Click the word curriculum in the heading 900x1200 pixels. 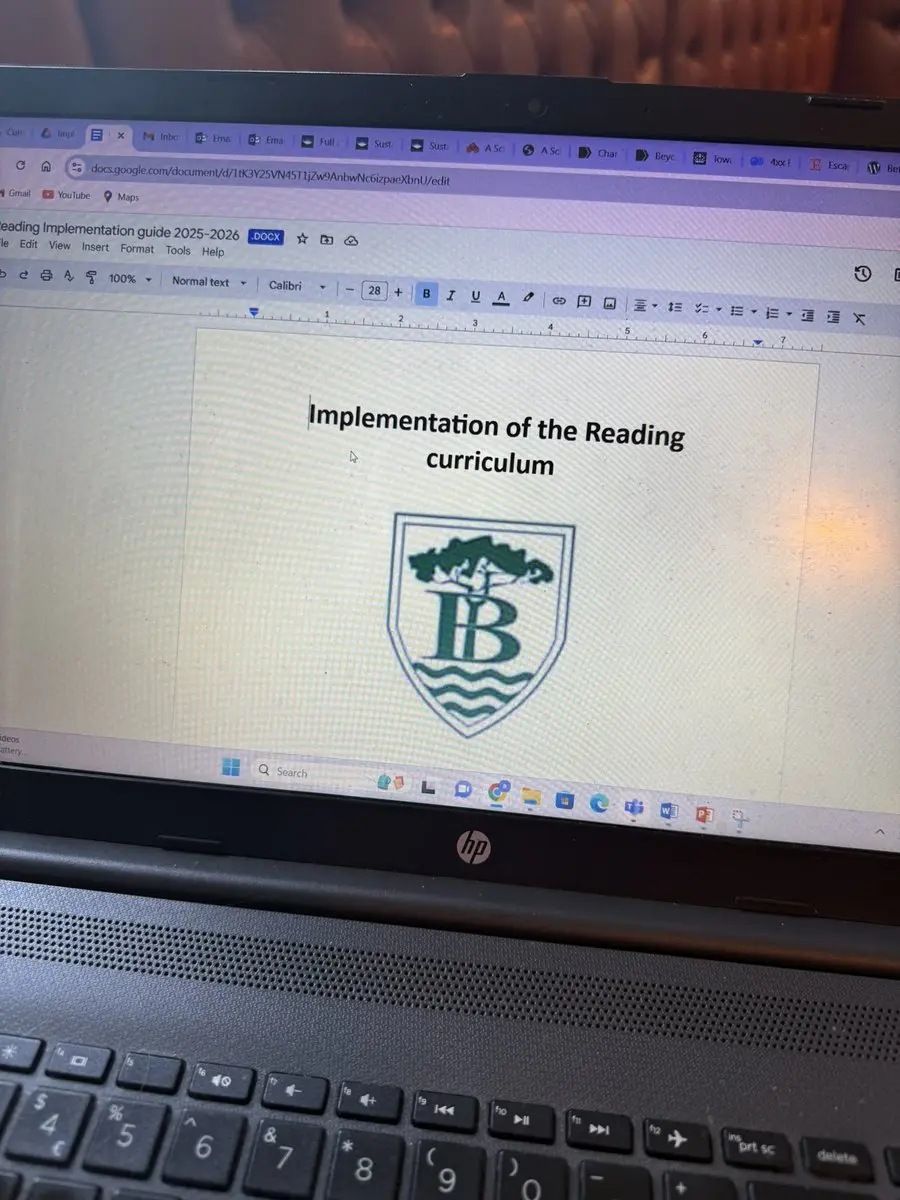(490, 462)
